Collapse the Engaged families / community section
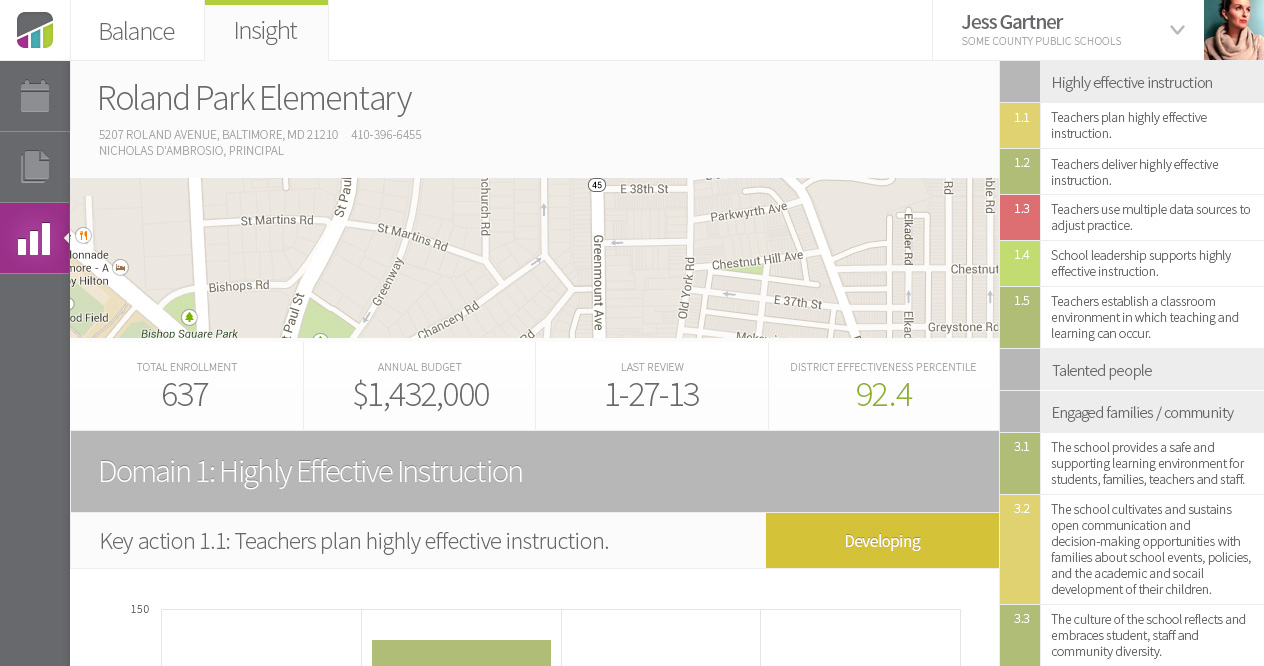 [x=1132, y=412]
